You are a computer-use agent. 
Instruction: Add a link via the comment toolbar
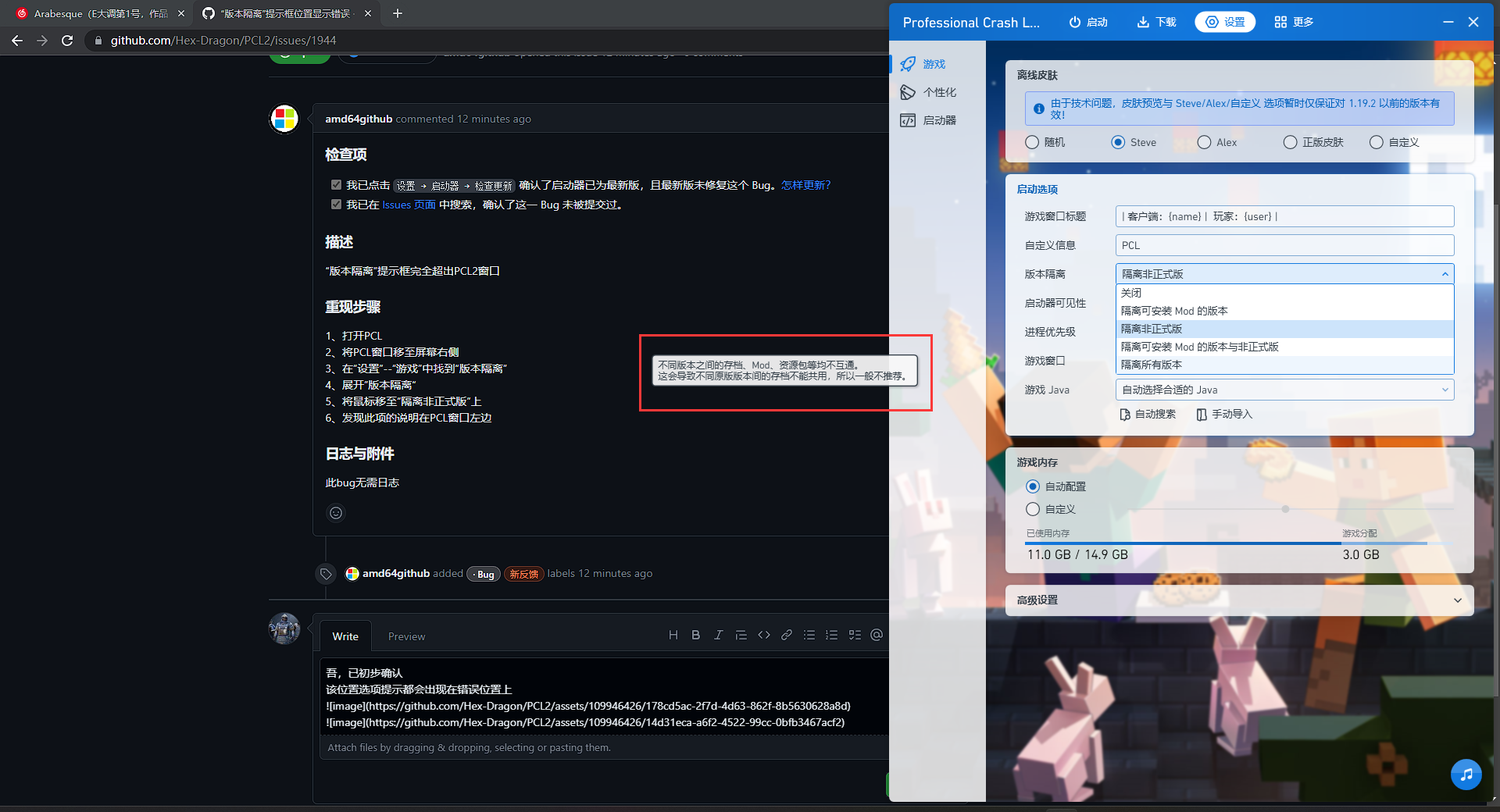click(786, 635)
